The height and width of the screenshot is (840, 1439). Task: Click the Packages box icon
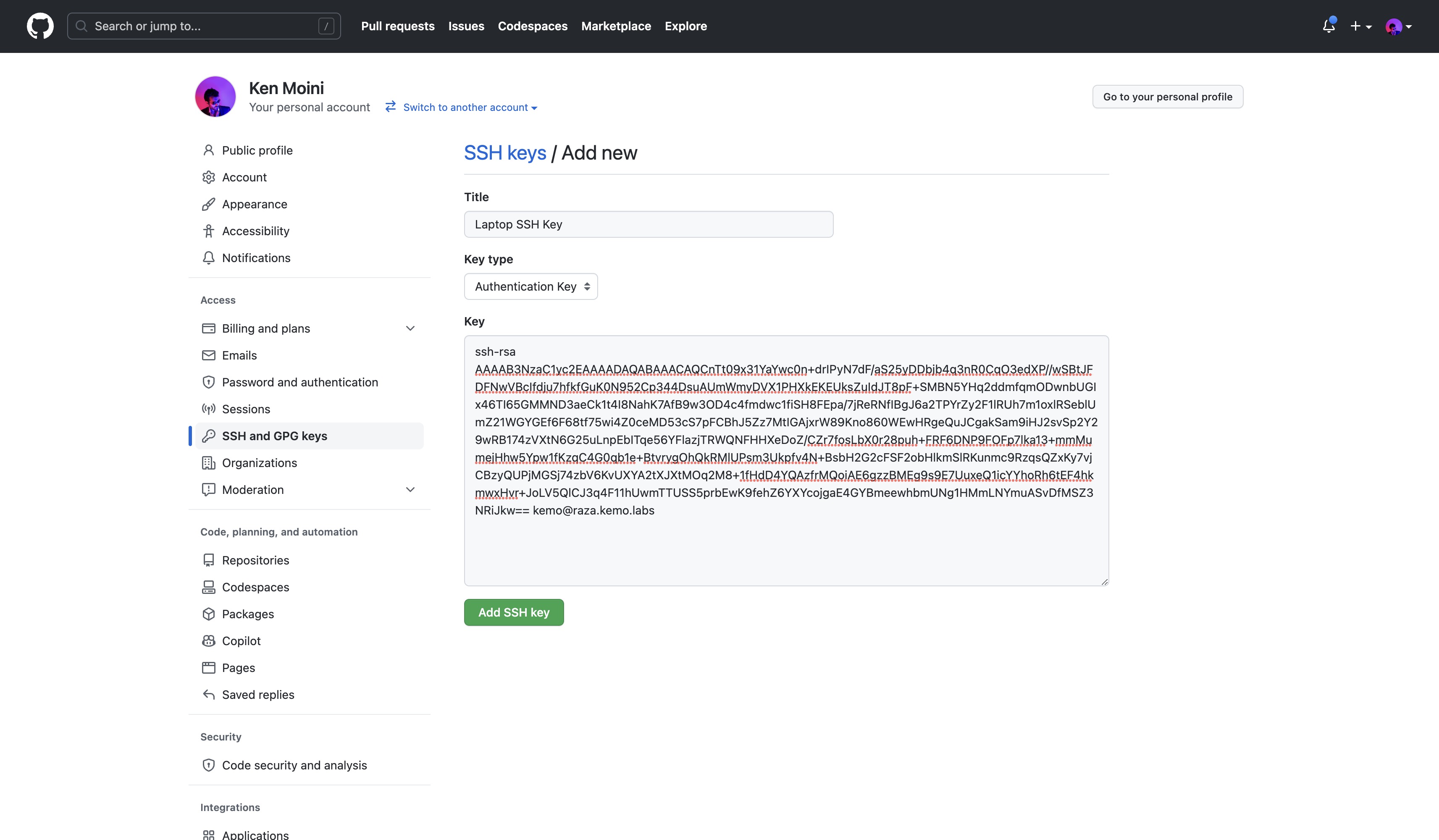[x=208, y=614]
